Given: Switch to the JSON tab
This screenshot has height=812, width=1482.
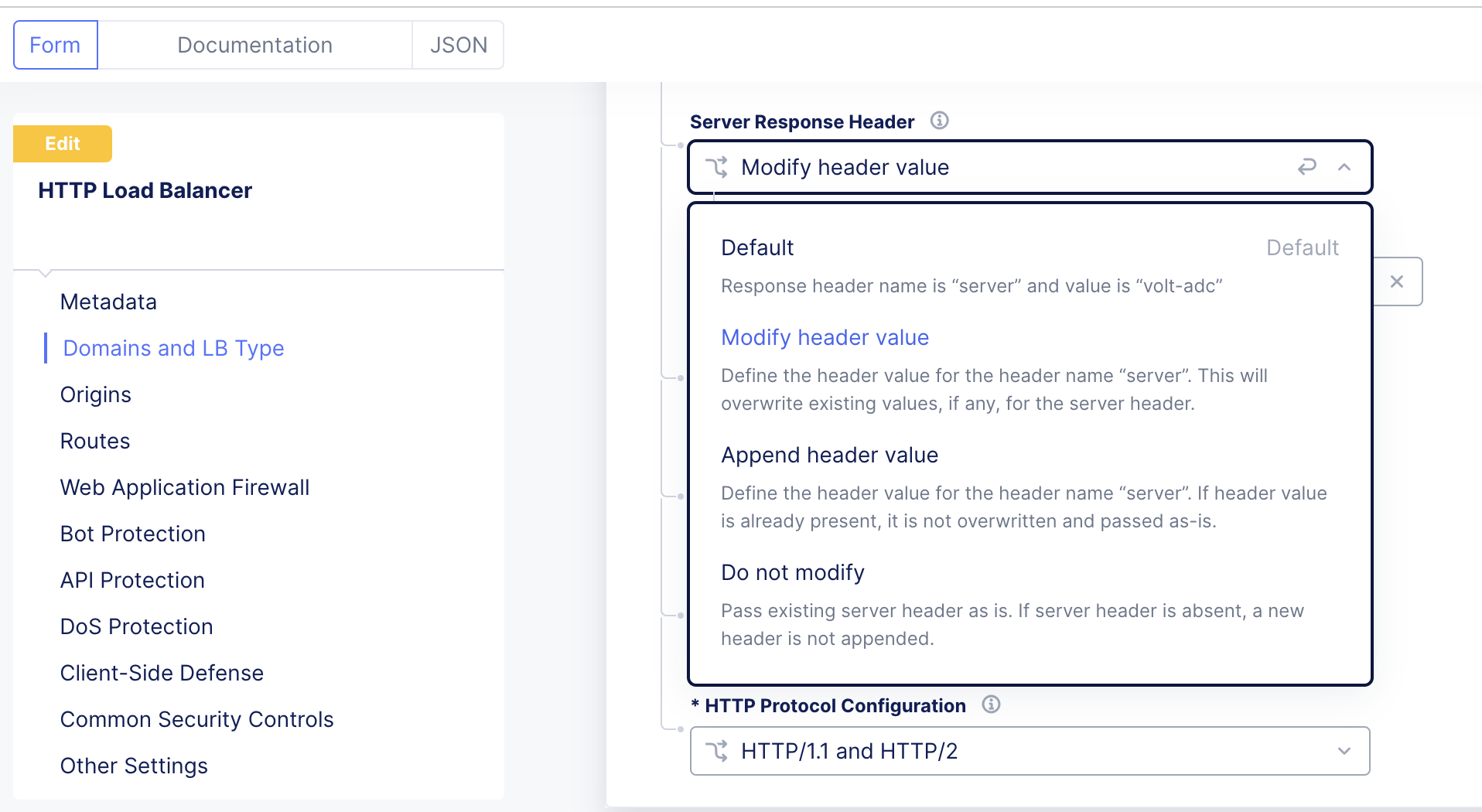Looking at the screenshot, I should 458,44.
